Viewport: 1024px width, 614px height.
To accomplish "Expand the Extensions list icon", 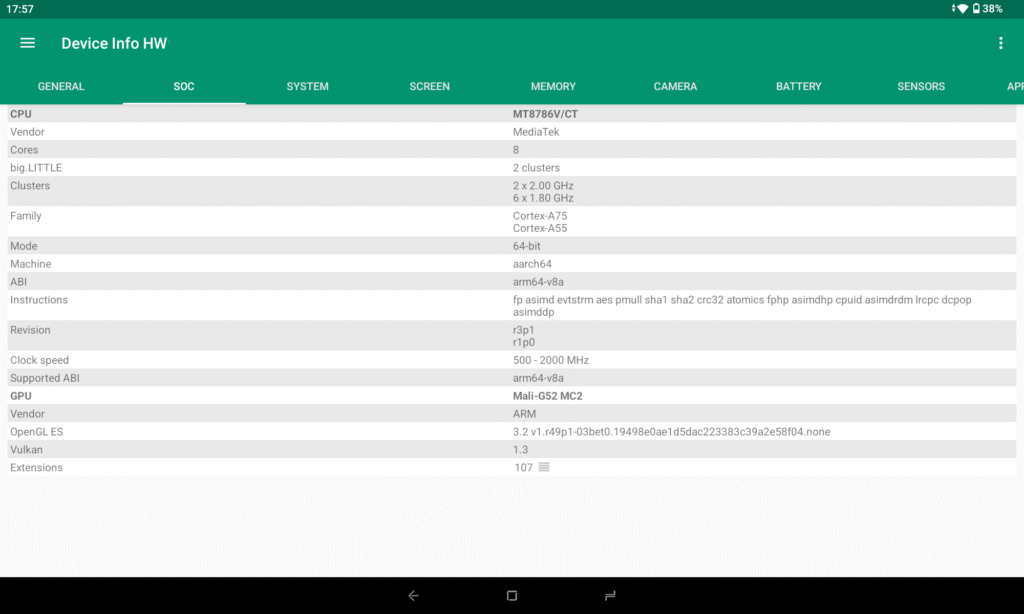I will (544, 468).
